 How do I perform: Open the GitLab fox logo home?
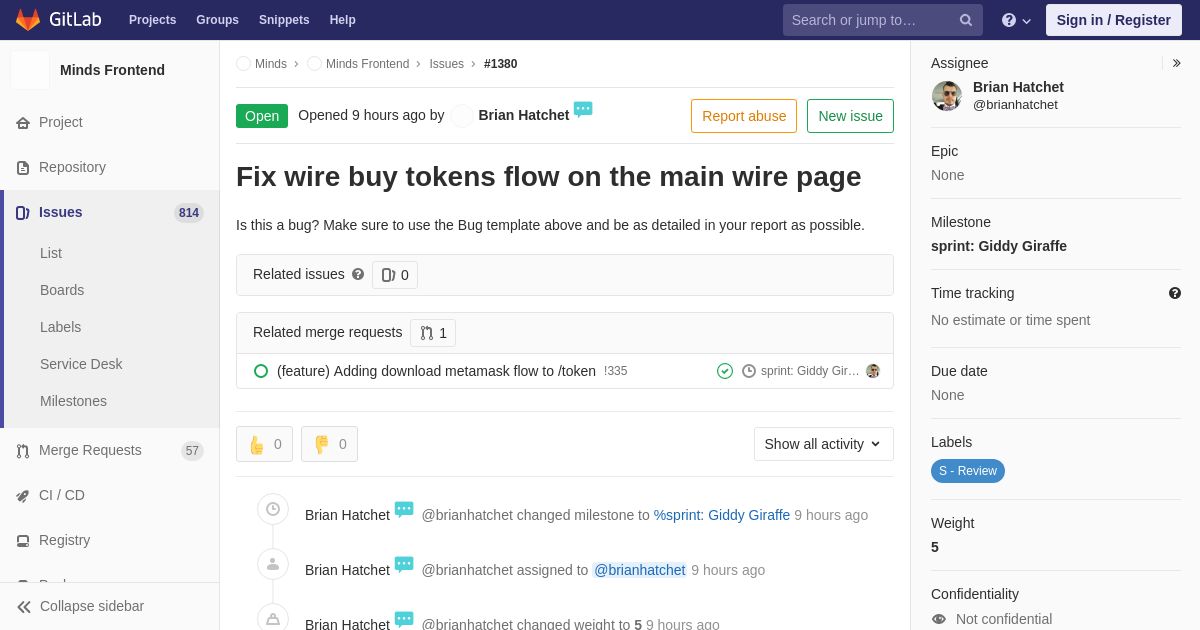click(28, 20)
